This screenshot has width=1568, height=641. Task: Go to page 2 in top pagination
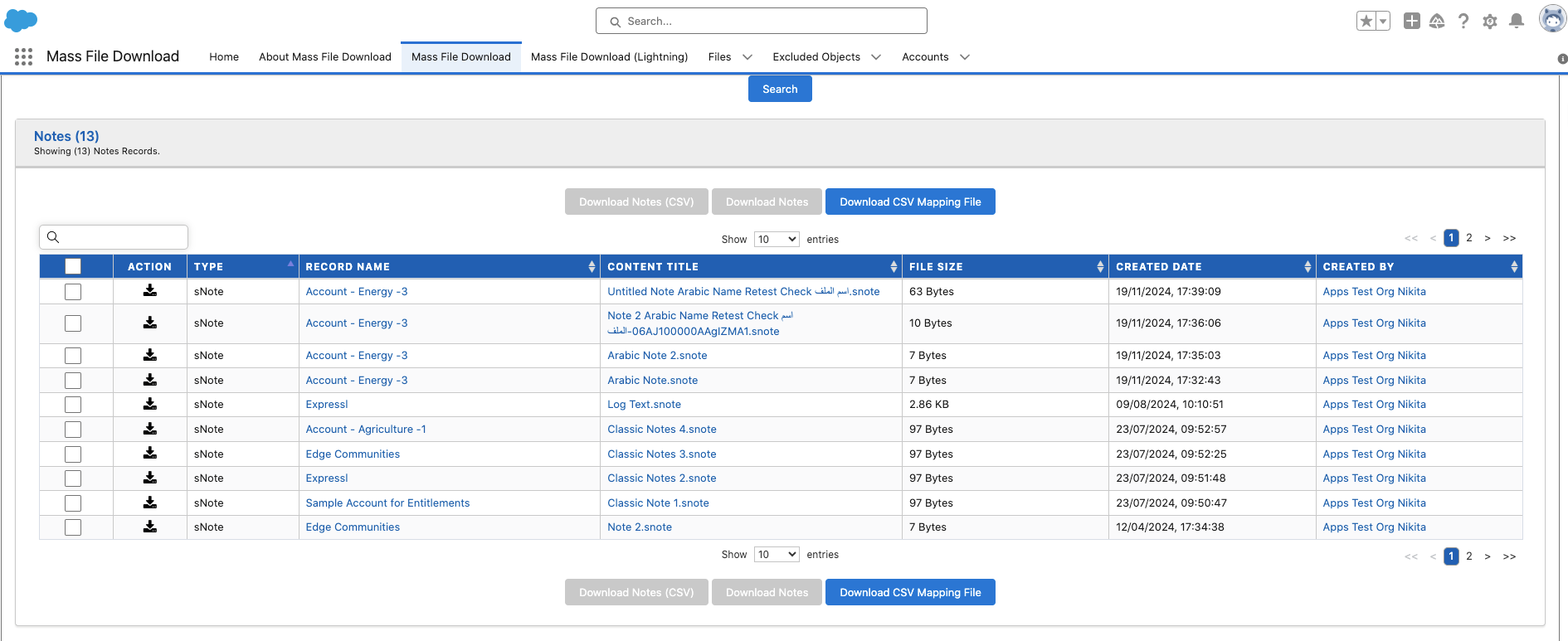(1469, 238)
